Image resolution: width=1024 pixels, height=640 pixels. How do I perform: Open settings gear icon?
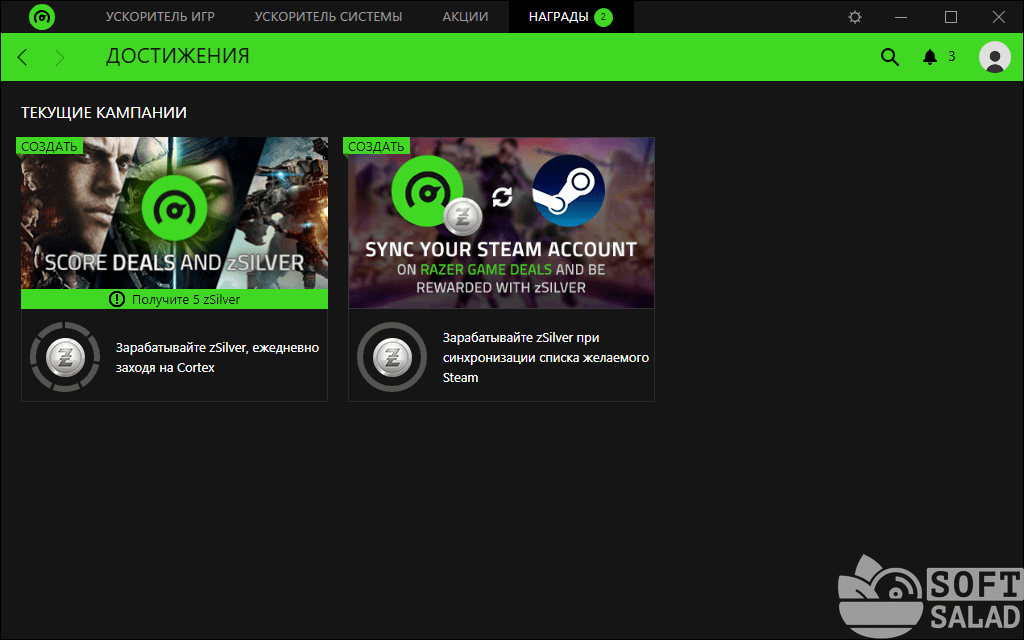(855, 17)
